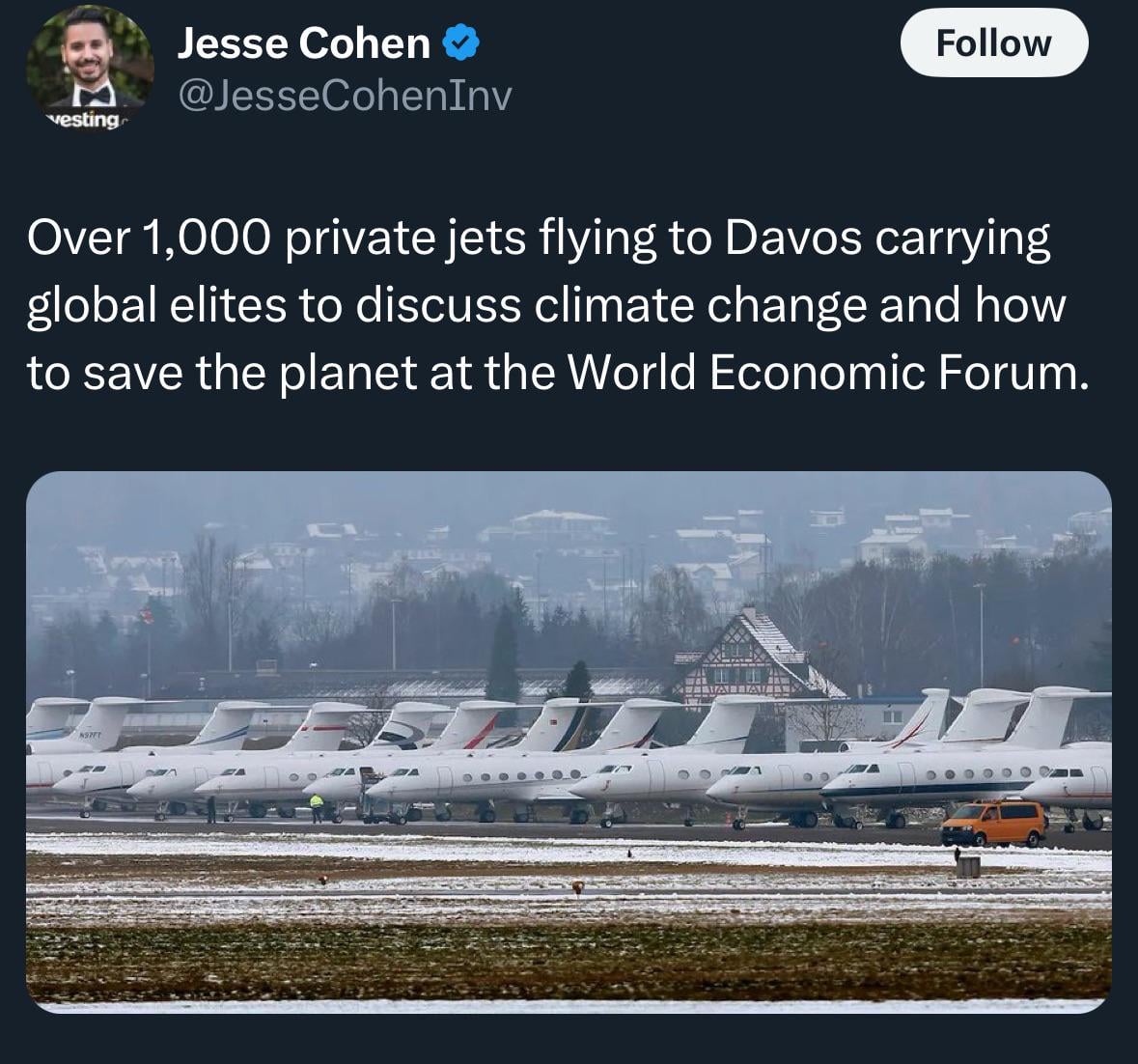1138x1064 pixels.
Task: Click the rightmost jet's nose in the photo
Action: (1033, 788)
